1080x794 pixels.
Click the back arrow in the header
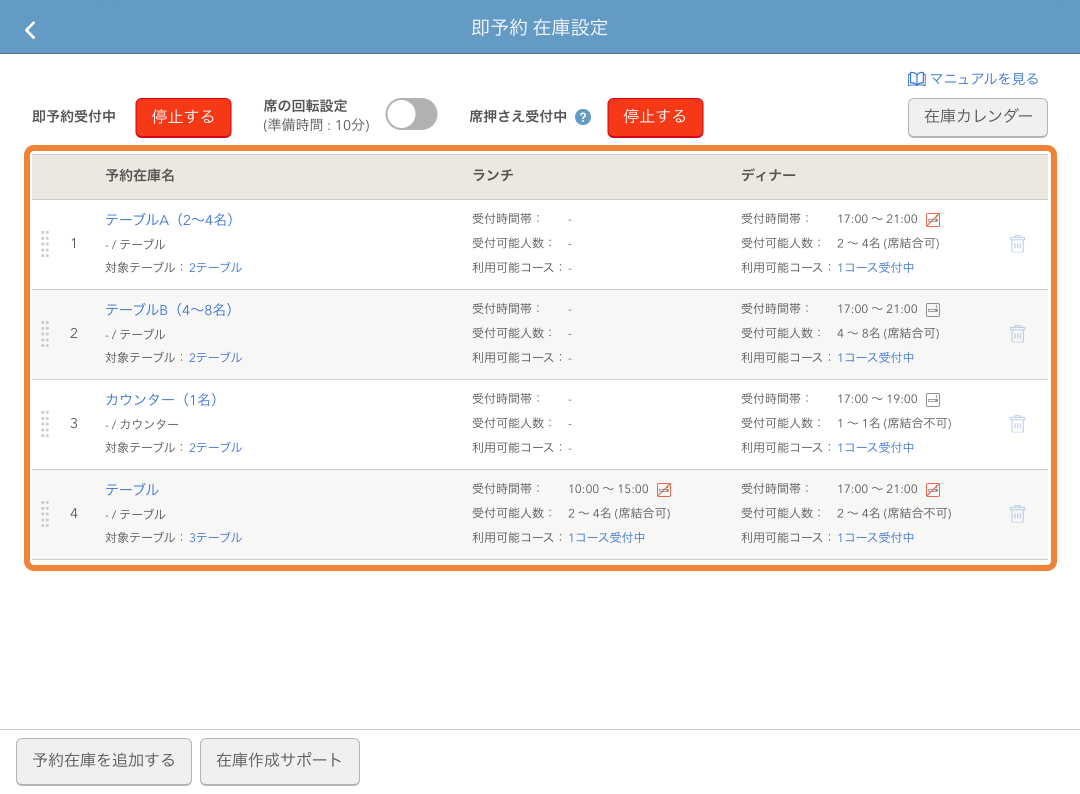(x=30, y=29)
